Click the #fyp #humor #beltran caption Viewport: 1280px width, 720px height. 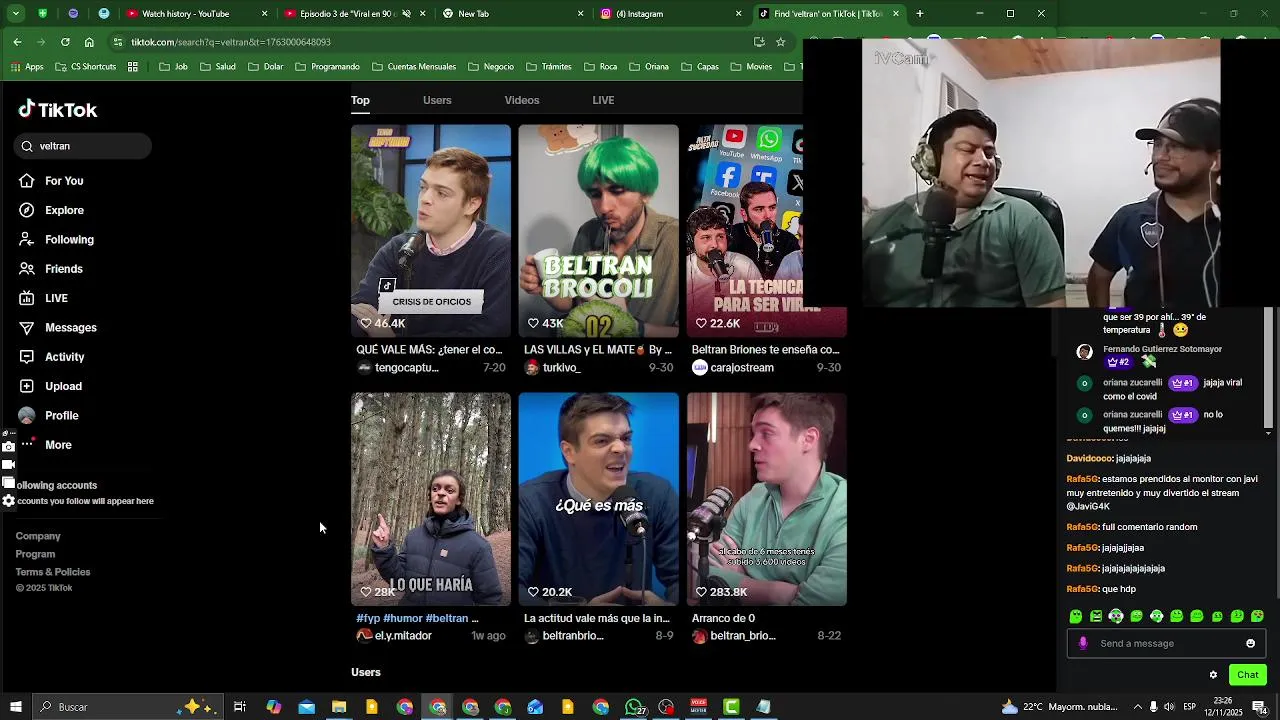[417, 618]
